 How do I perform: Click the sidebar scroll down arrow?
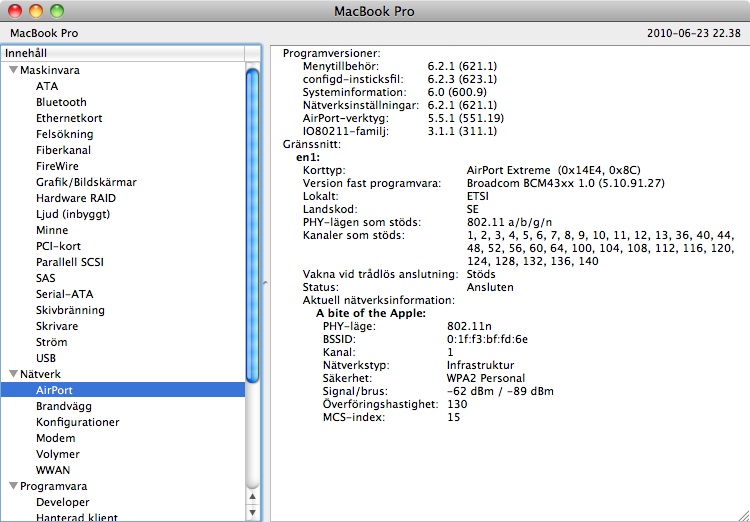click(x=253, y=512)
